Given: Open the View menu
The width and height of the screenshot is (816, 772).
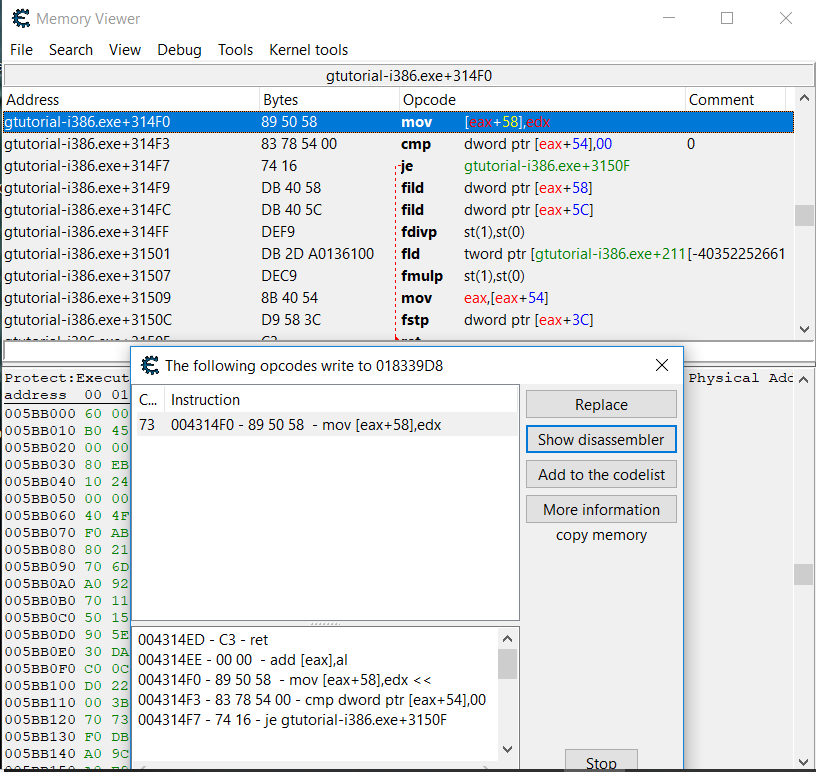Looking at the screenshot, I should point(124,49).
